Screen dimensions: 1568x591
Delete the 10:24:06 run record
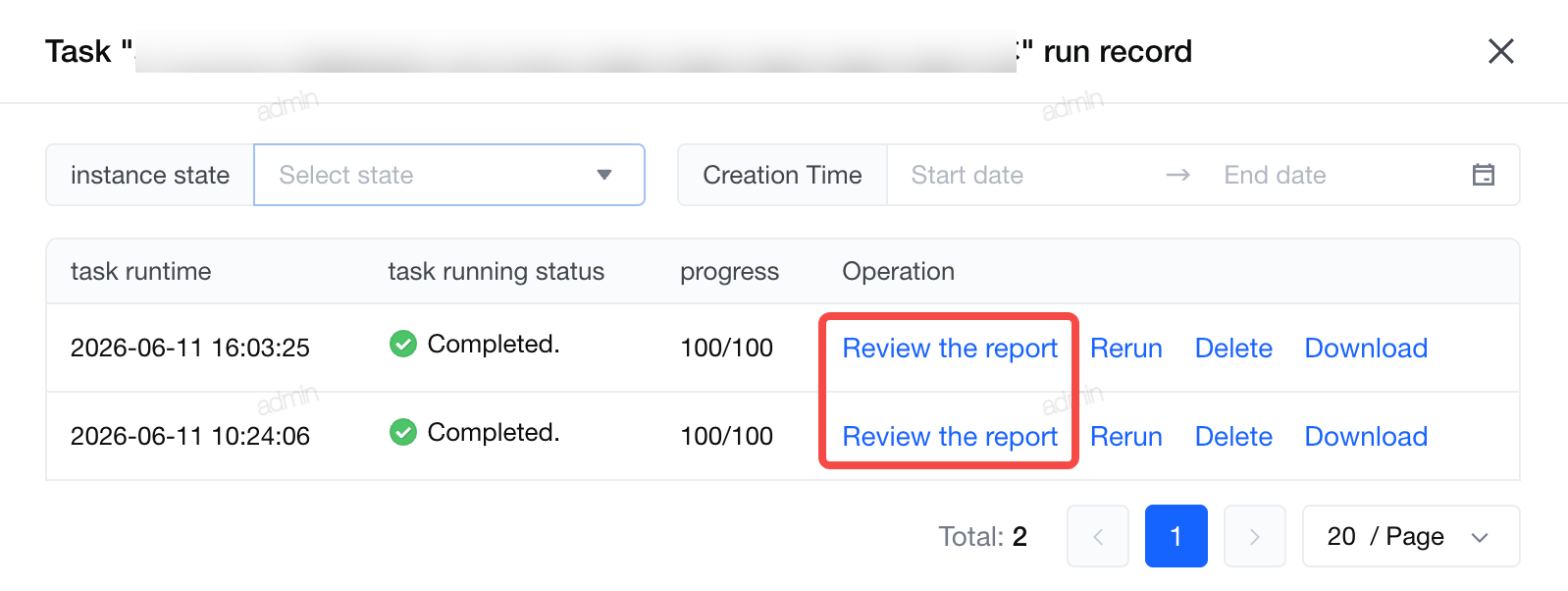click(1233, 437)
